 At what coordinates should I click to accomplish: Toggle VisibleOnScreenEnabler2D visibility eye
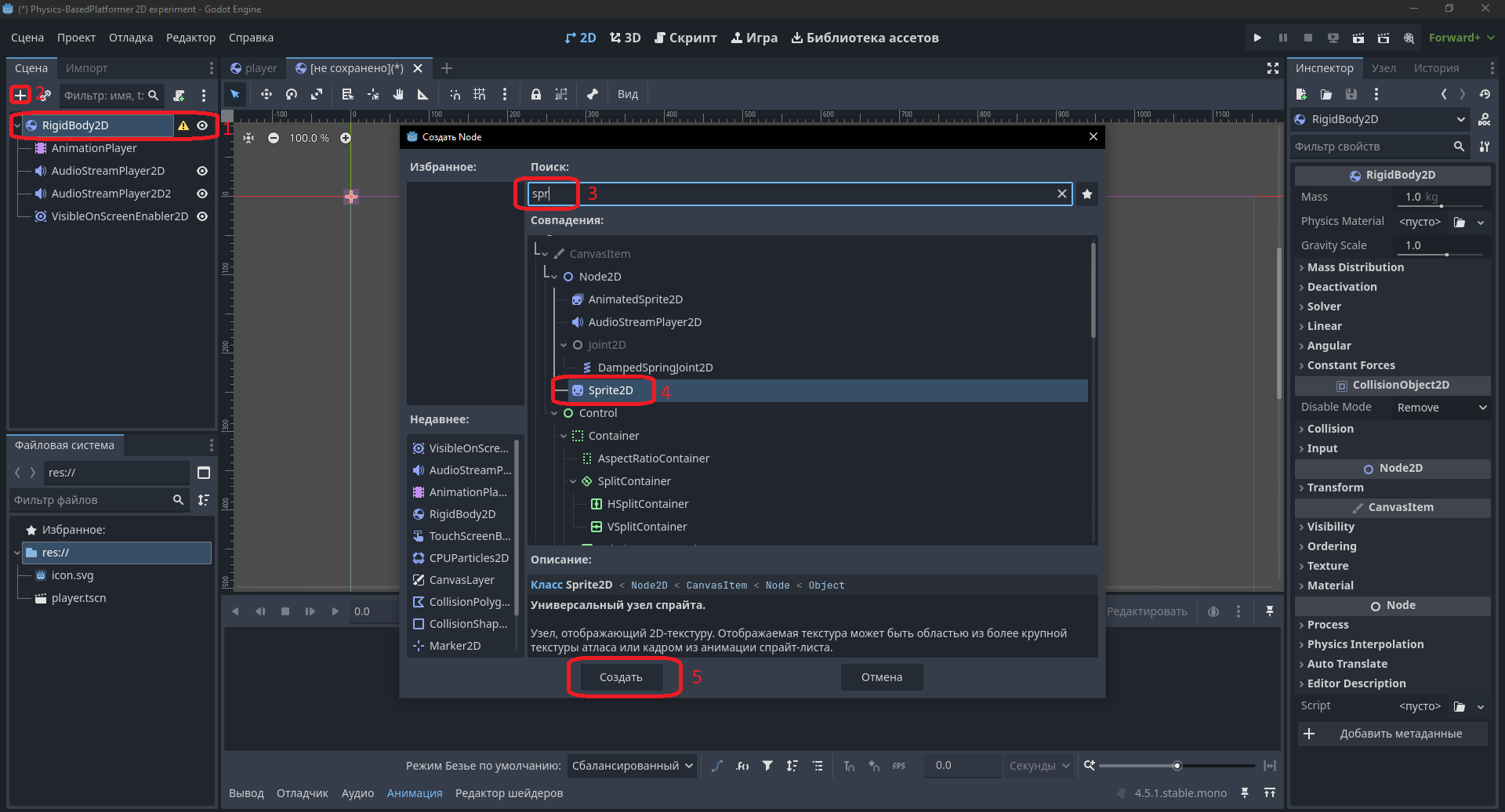(202, 216)
